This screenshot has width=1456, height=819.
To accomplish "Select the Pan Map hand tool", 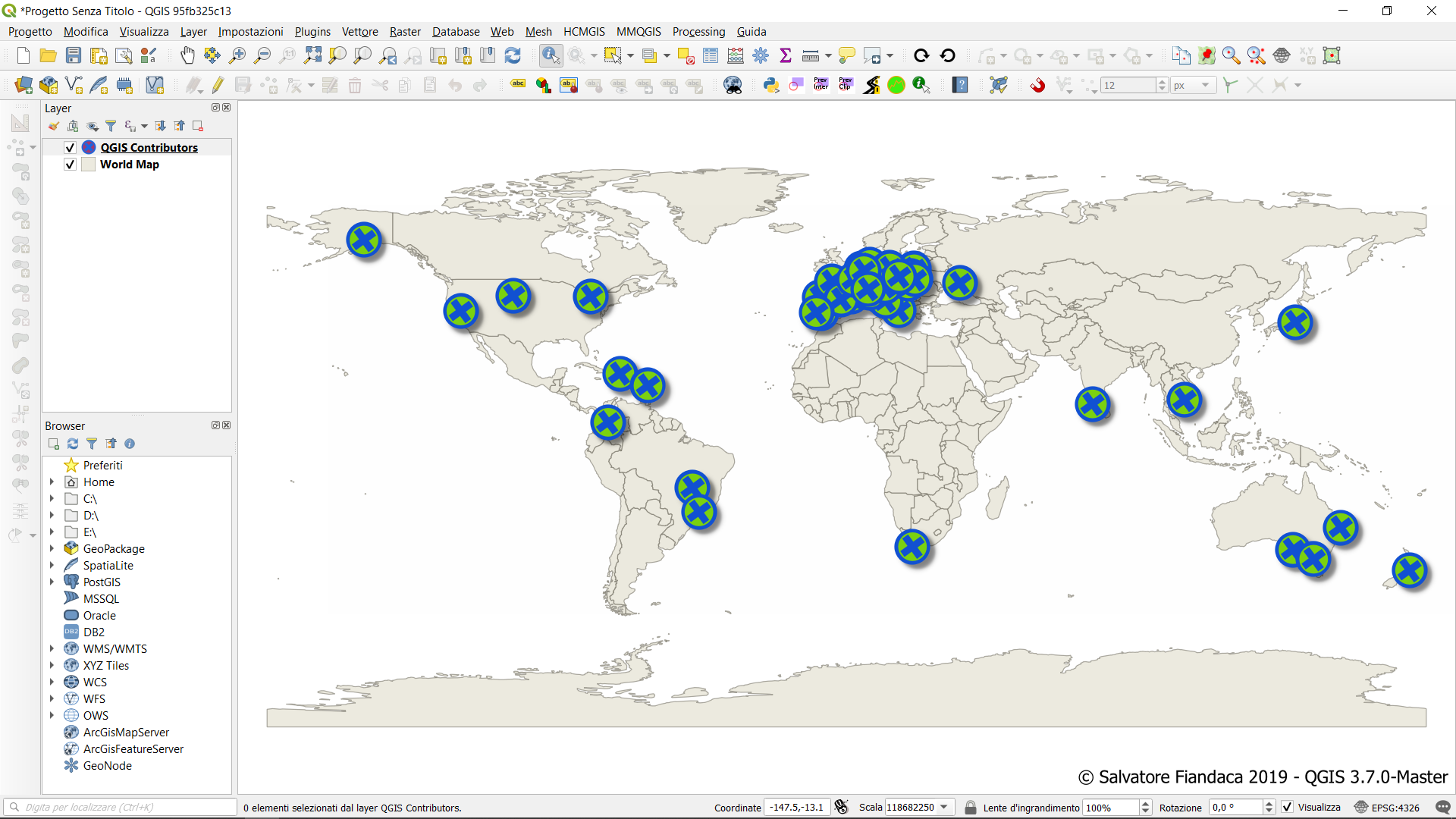I will point(187,55).
